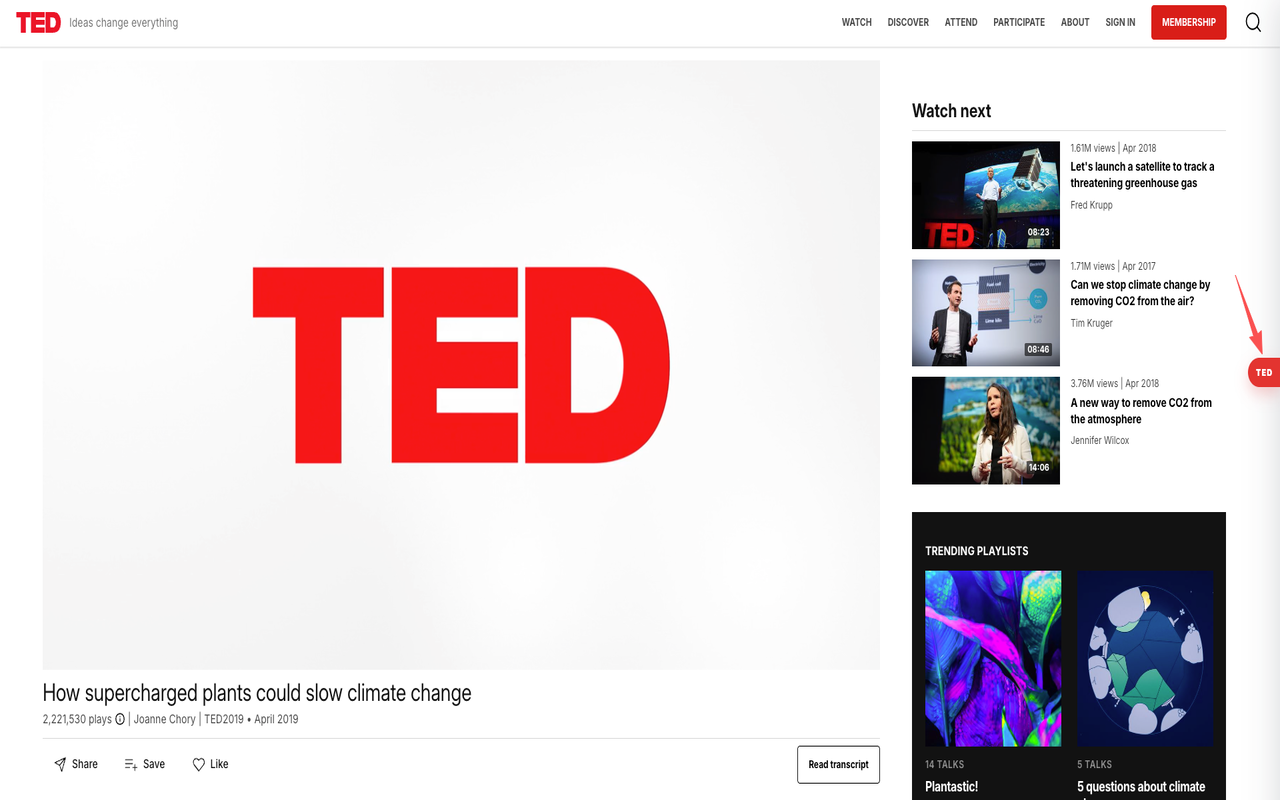
Task: Click the "TRENDING PLAYLISTS" heading
Action: 977,551
